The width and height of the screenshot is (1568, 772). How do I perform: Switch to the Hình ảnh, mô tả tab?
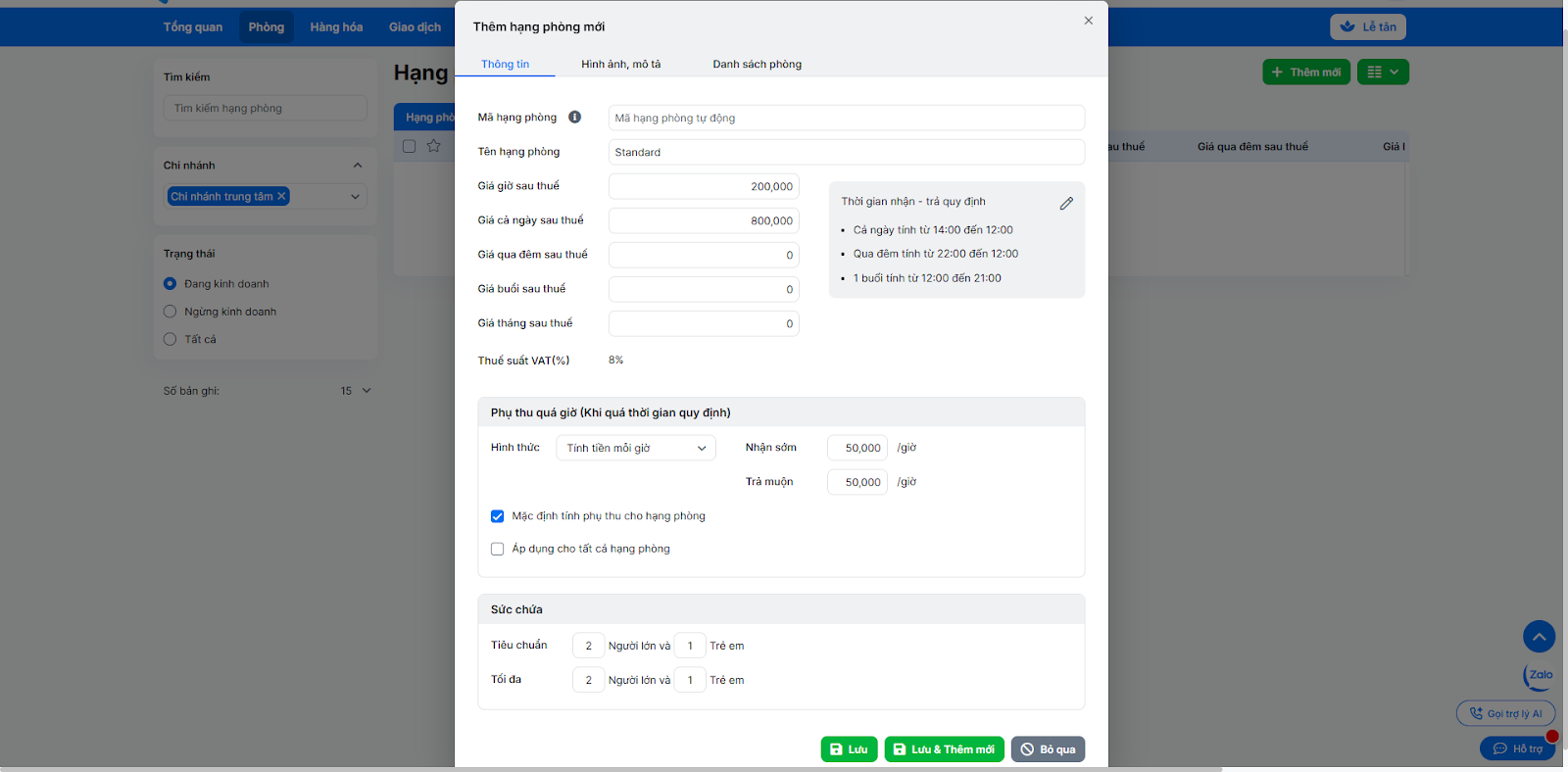(x=620, y=65)
